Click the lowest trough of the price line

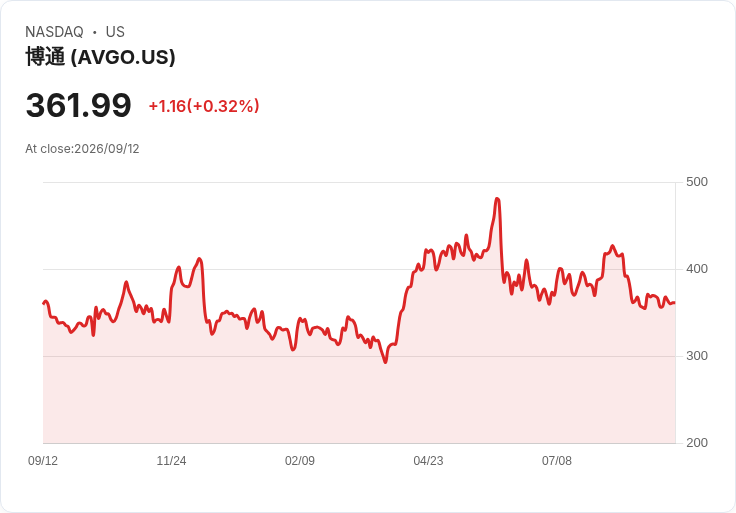pyautogui.click(x=386, y=362)
